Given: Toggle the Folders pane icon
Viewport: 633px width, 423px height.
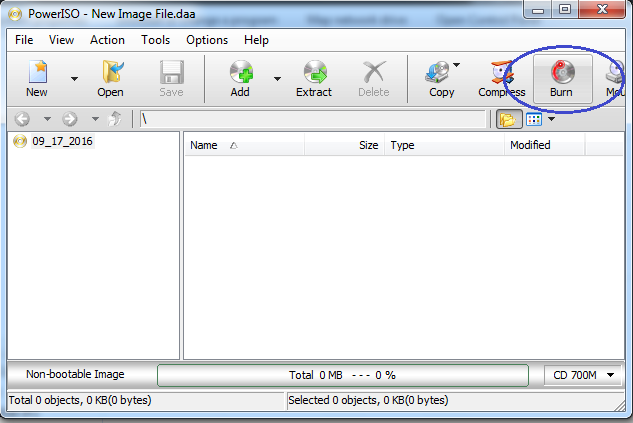Looking at the screenshot, I should (x=508, y=119).
